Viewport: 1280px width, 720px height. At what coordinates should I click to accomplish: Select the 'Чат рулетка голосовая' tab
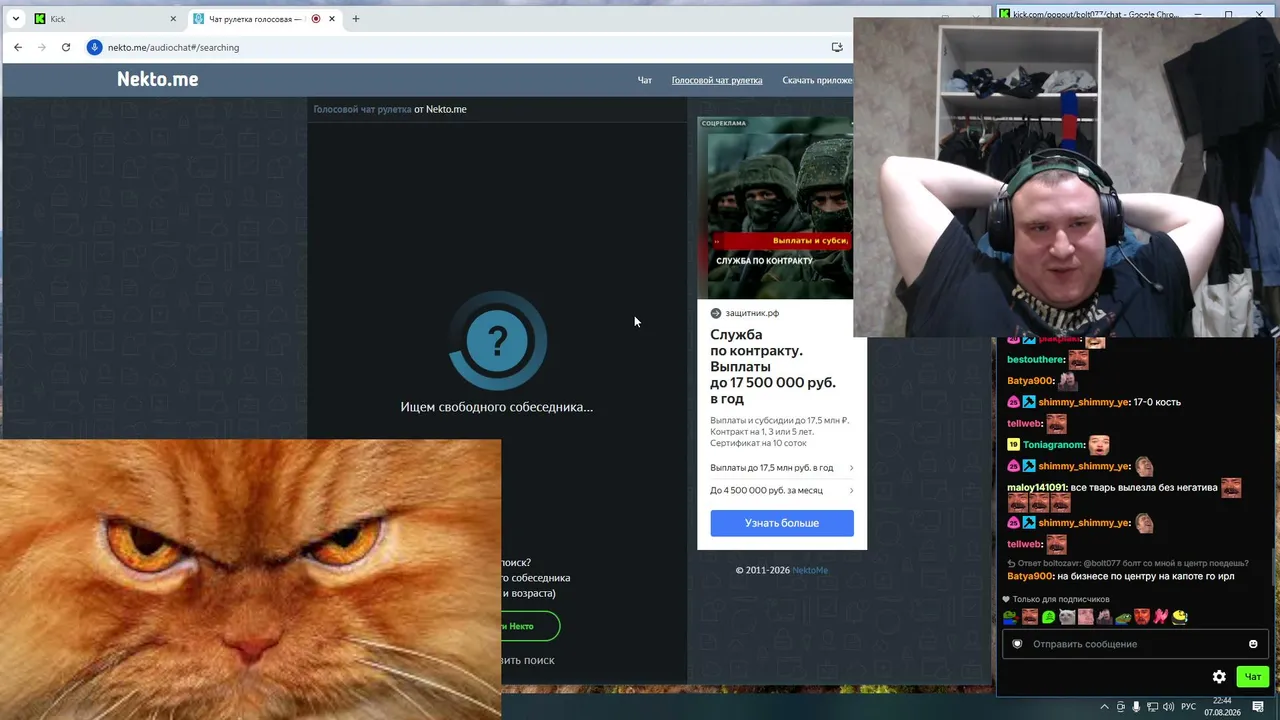[264, 19]
